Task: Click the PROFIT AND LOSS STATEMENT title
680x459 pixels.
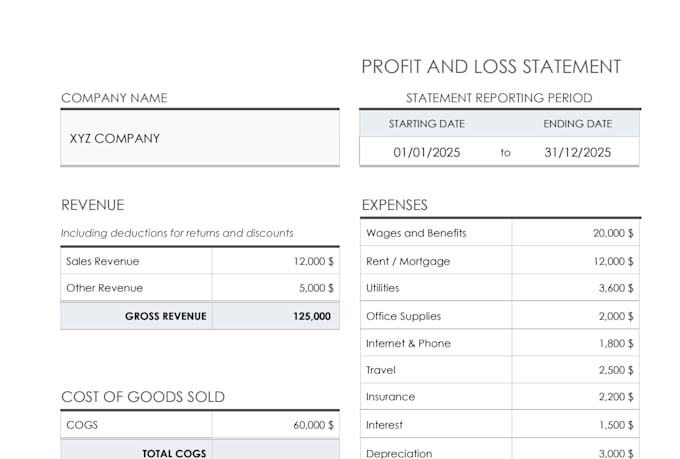Action: point(491,67)
